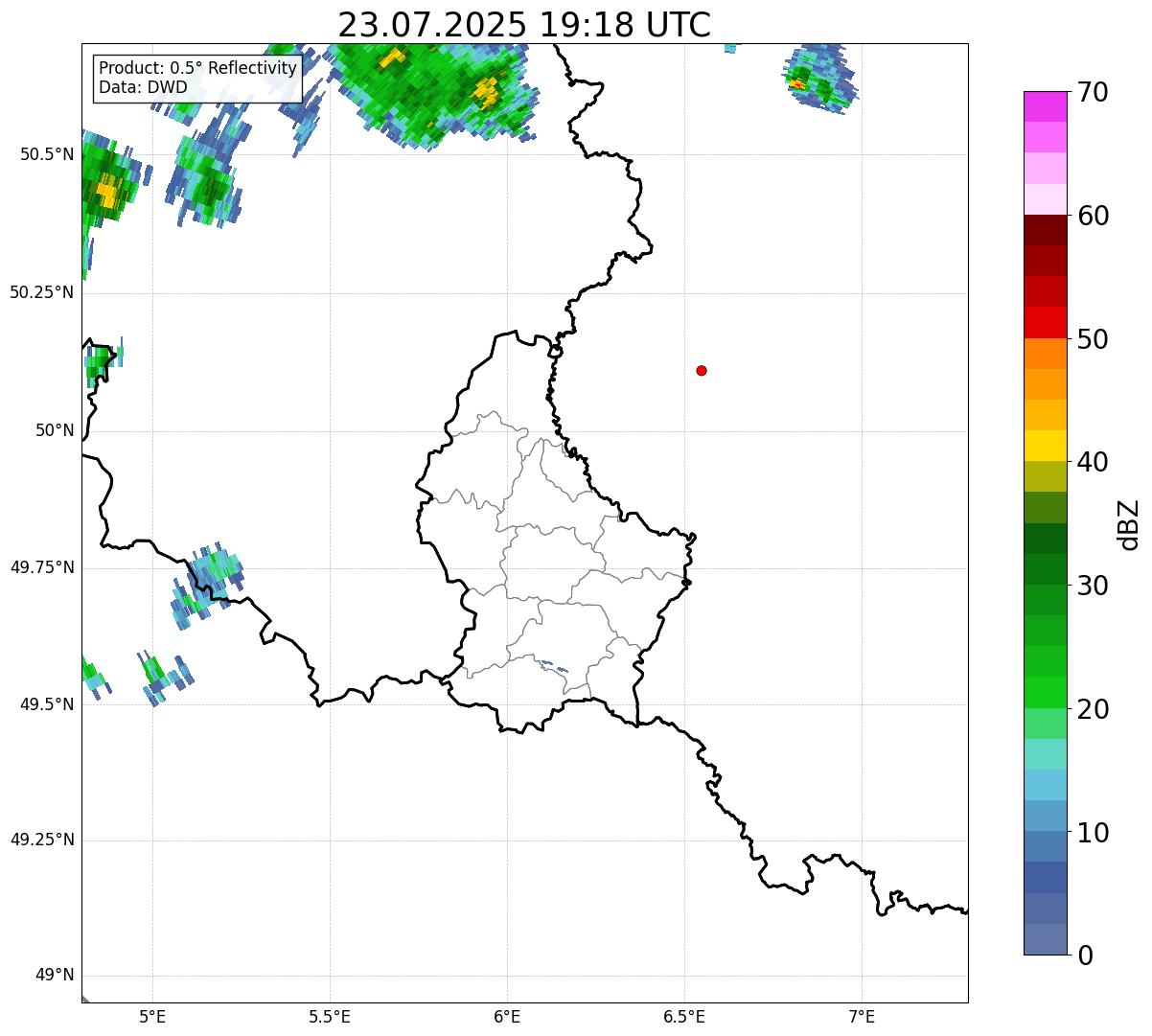Select the 49.25°N latitude label
Viewport: 1152px width, 1036px height.
tap(41, 840)
